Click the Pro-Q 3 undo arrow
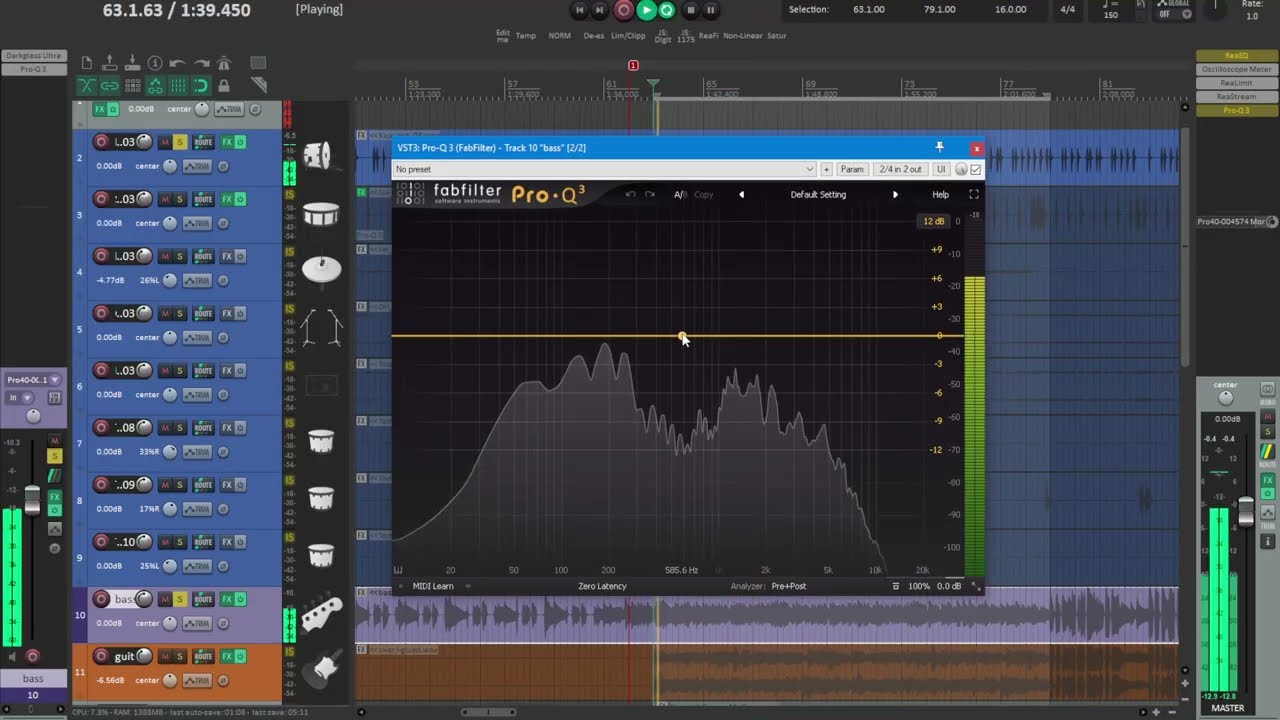Viewport: 1280px width, 720px height. [x=631, y=195]
